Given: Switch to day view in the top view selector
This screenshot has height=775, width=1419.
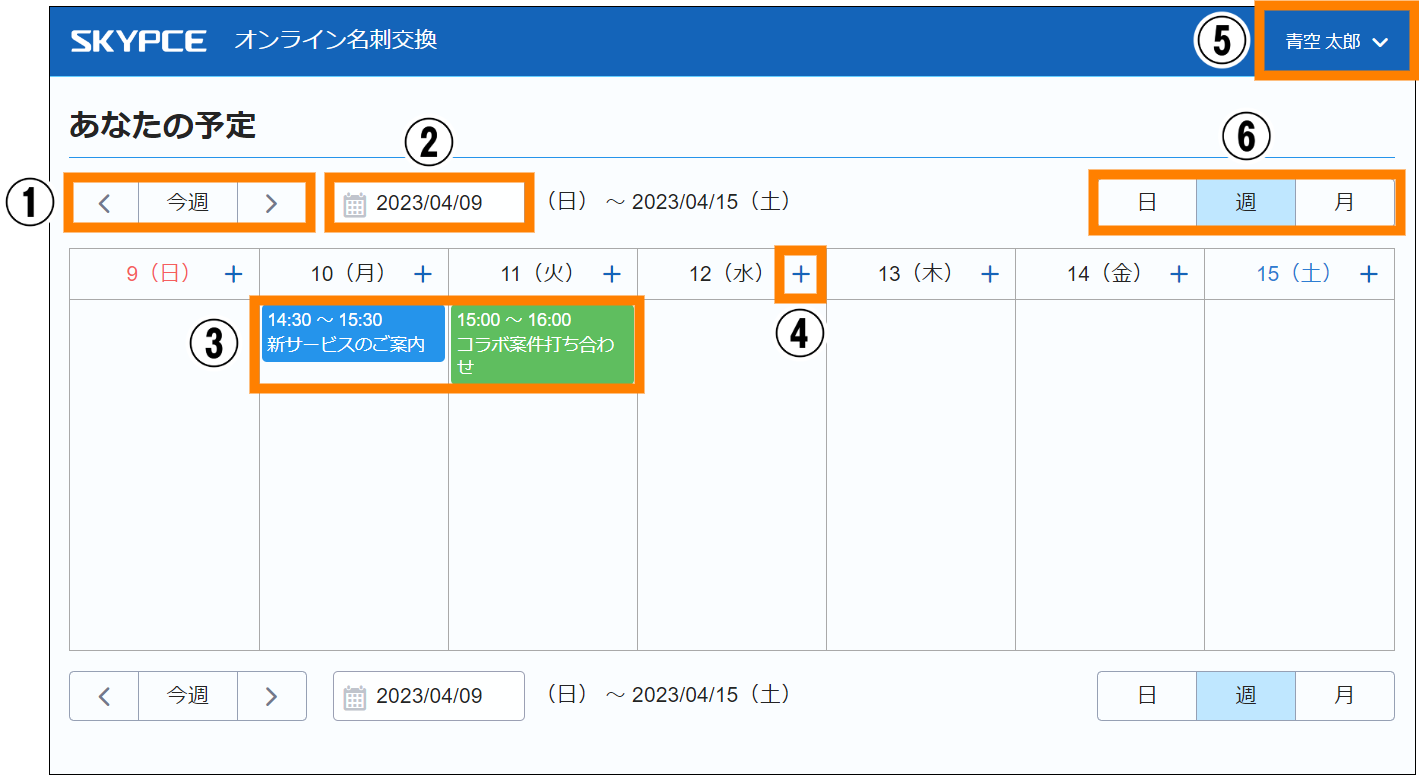Looking at the screenshot, I should 1147,203.
